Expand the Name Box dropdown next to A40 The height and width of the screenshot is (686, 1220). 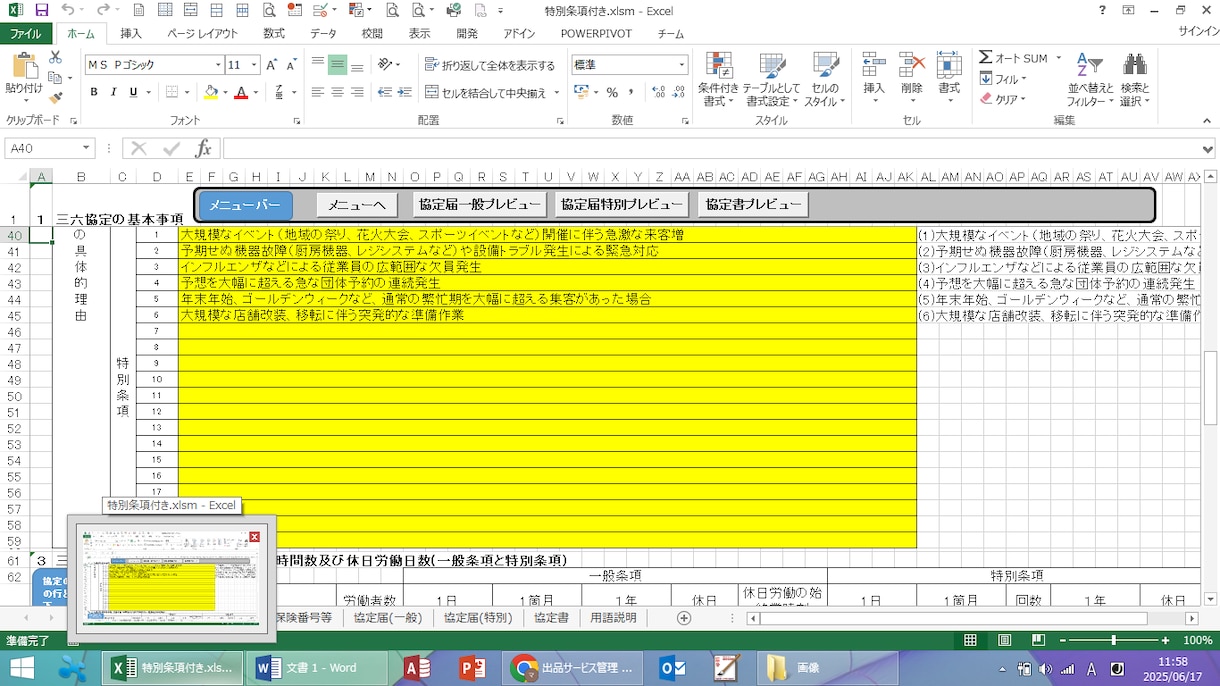point(86,148)
